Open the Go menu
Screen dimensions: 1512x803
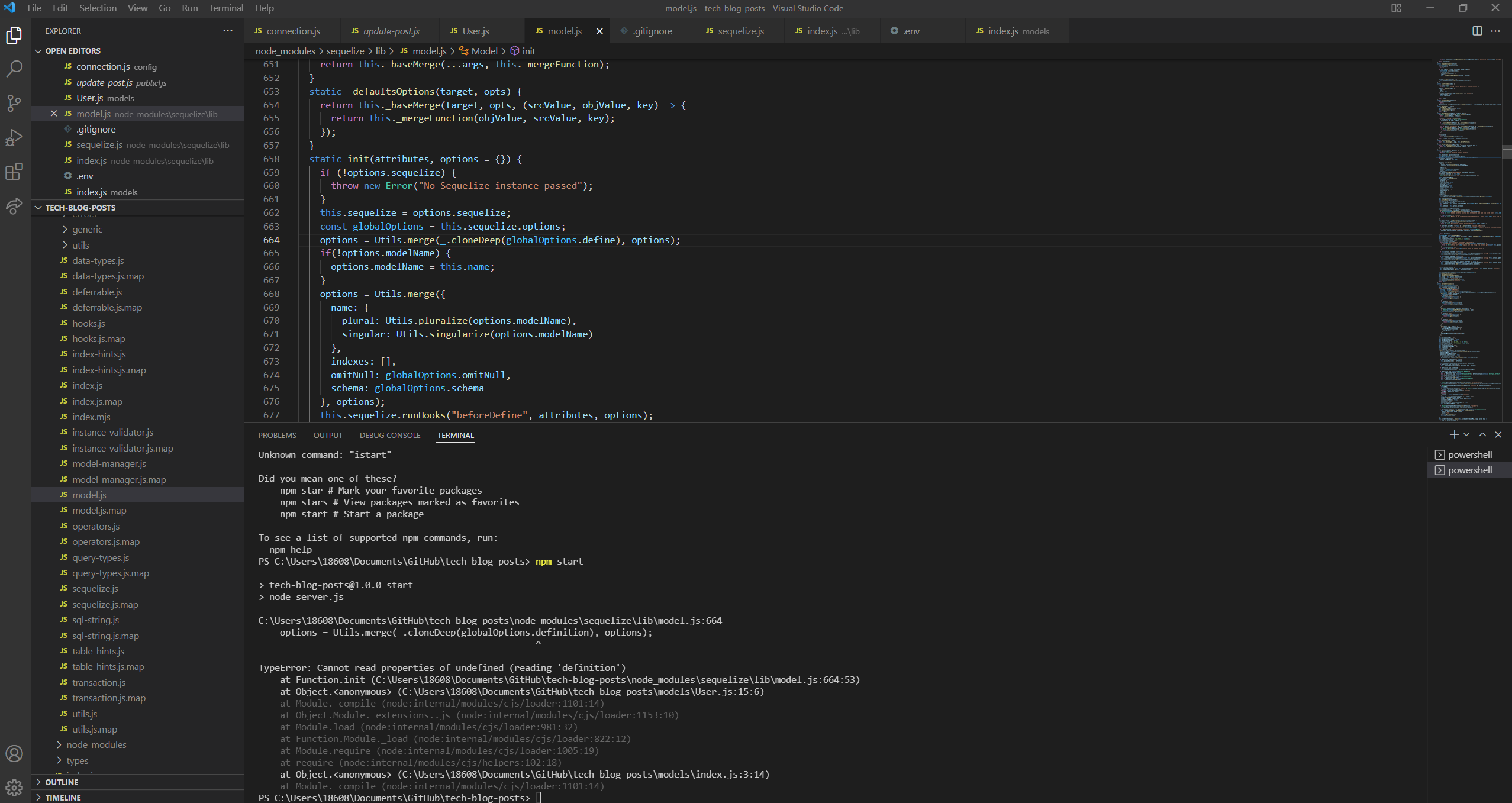pos(165,8)
